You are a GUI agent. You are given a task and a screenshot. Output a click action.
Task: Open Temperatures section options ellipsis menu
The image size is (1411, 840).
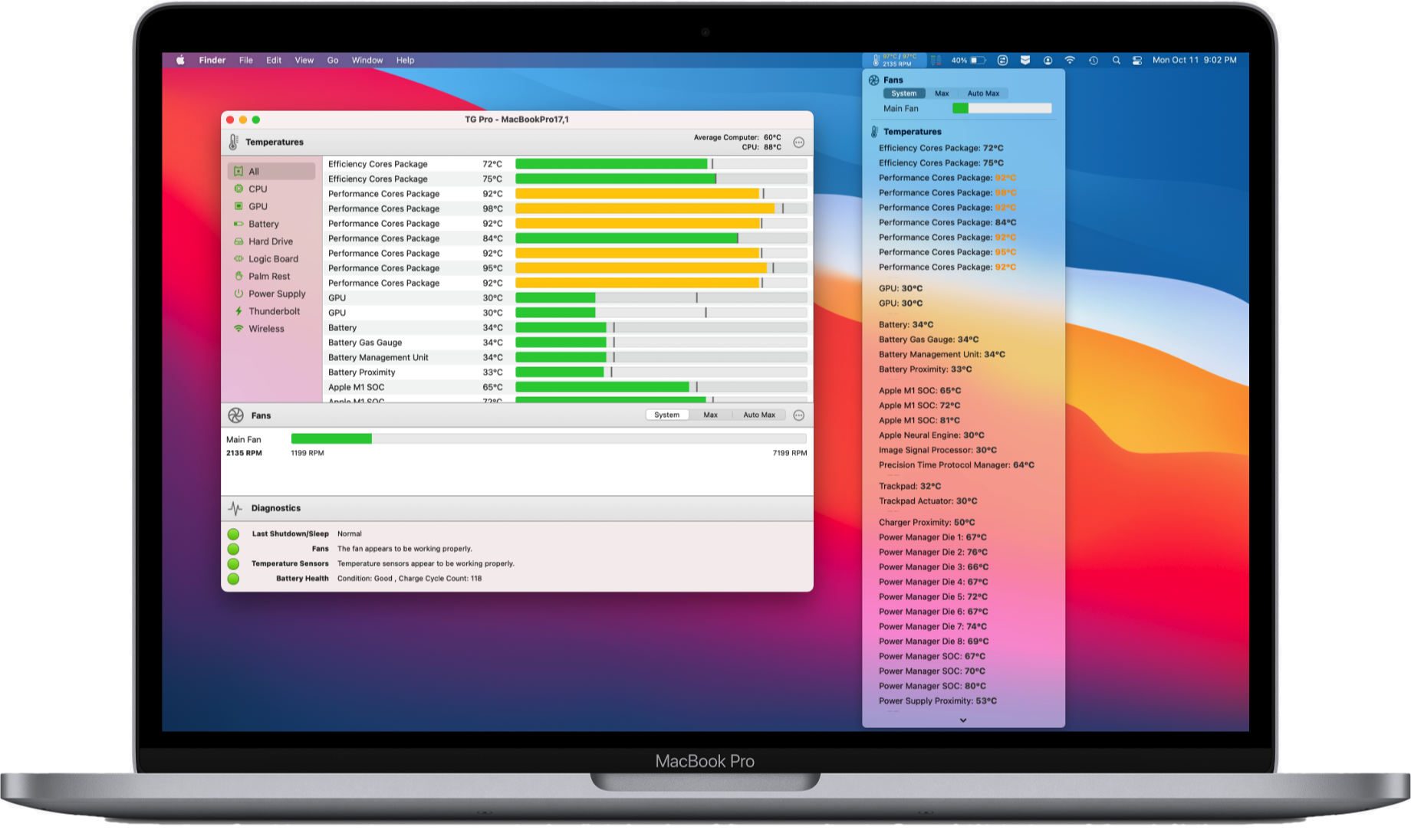(798, 143)
